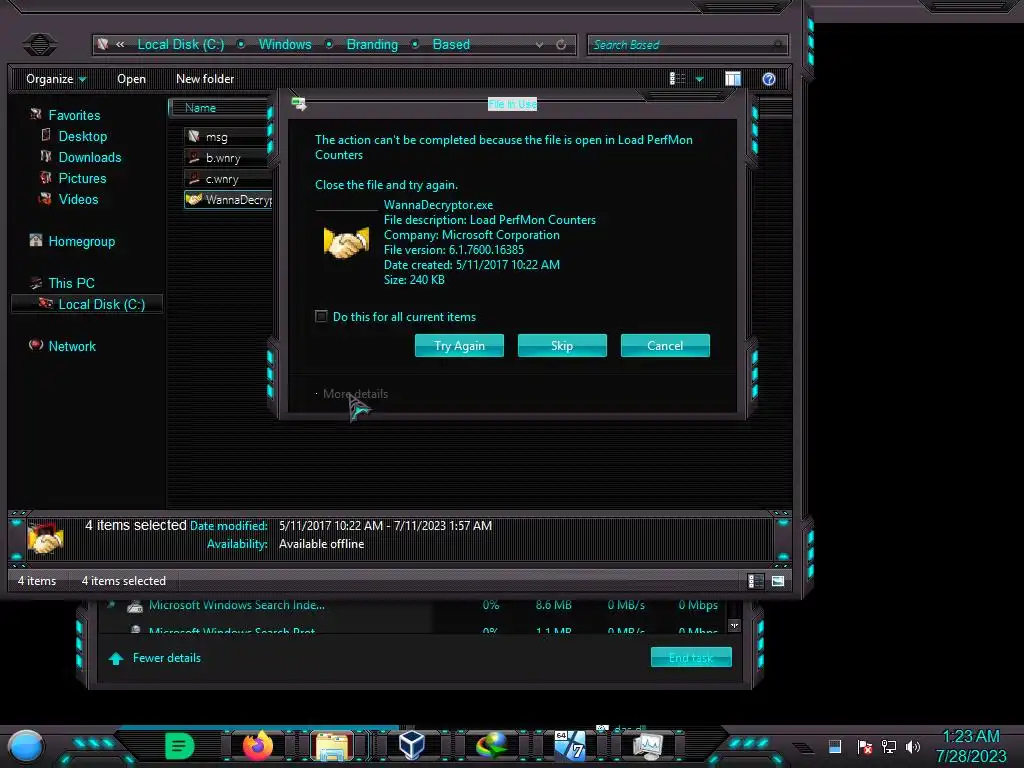Image resolution: width=1024 pixels, height=768 pixels.
Task: Check Do this for all current items
Action: coord(321,316)
